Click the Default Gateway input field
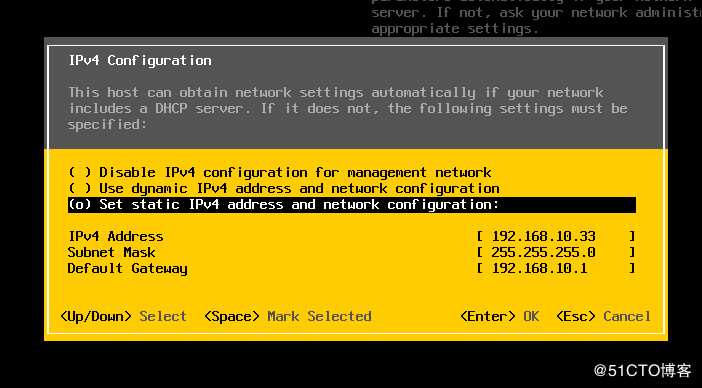Screen dimensions: 702x388 [x=556, y=269]
